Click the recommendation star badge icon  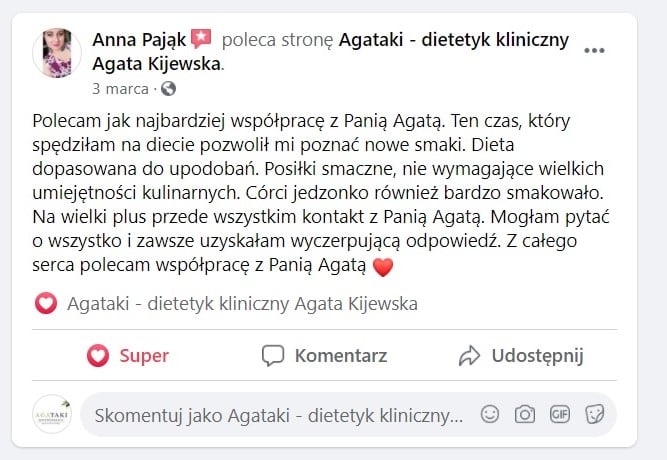(x=201, y=40)
